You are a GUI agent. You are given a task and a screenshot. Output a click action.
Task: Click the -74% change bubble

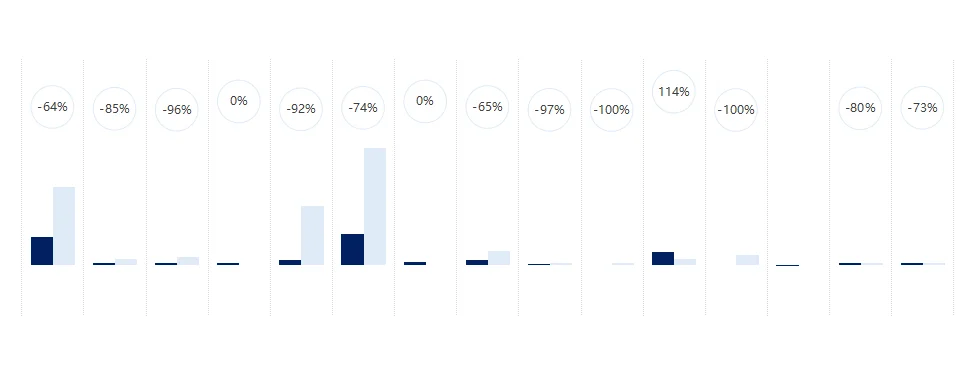pos(363,108)
